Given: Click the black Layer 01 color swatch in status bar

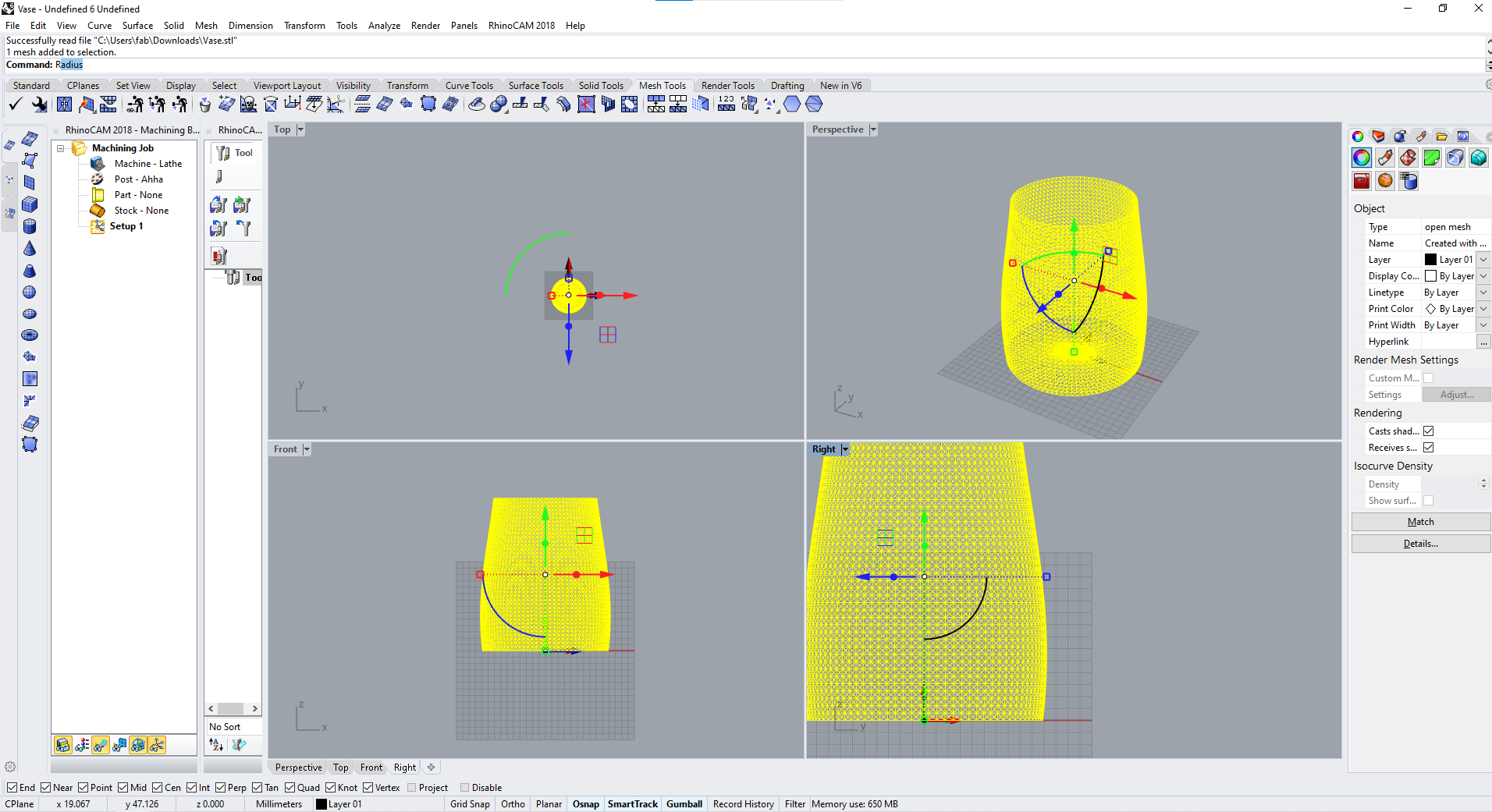Looking at the screenshot, I should click(321, 804).
